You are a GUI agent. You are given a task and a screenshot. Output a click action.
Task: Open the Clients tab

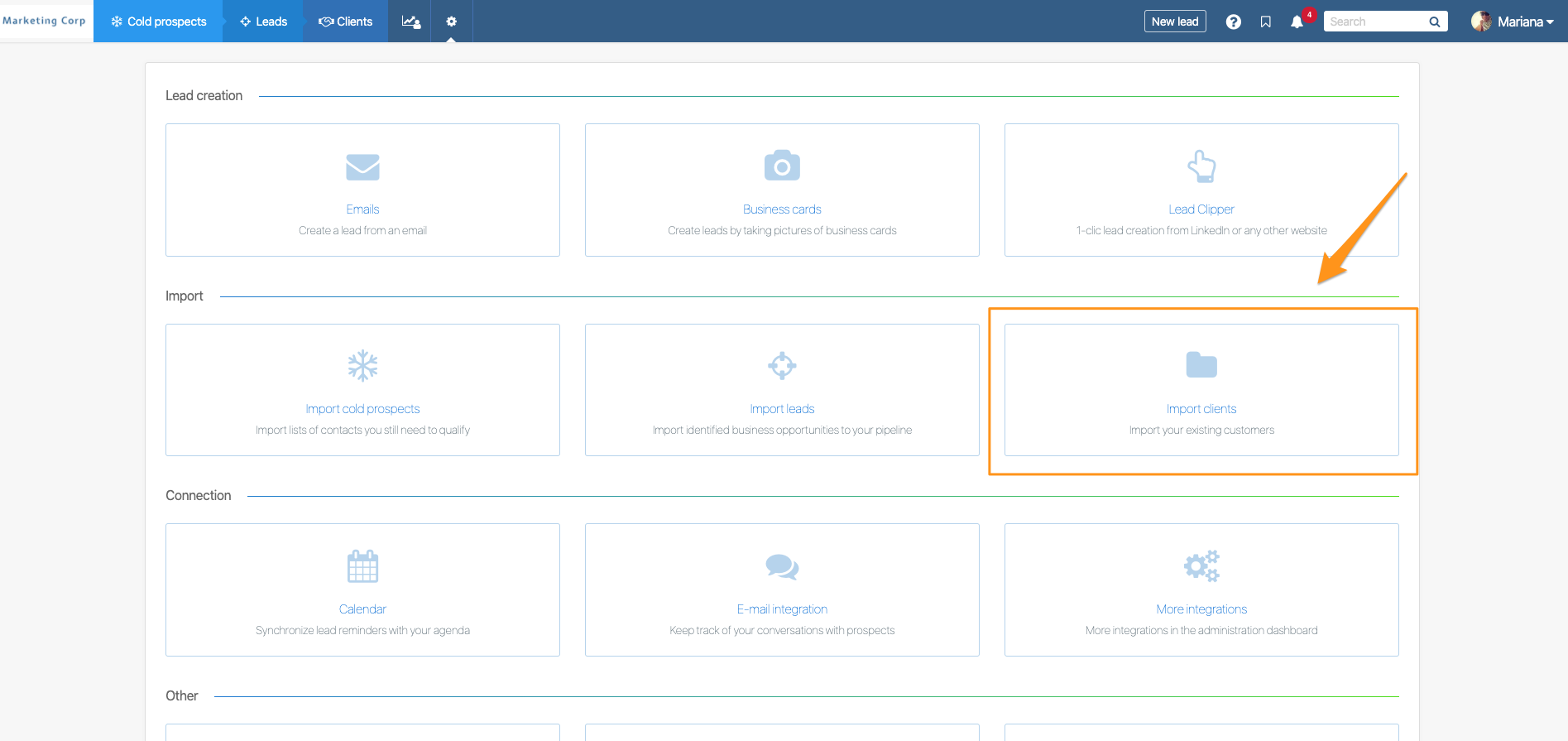pos(346,22)
